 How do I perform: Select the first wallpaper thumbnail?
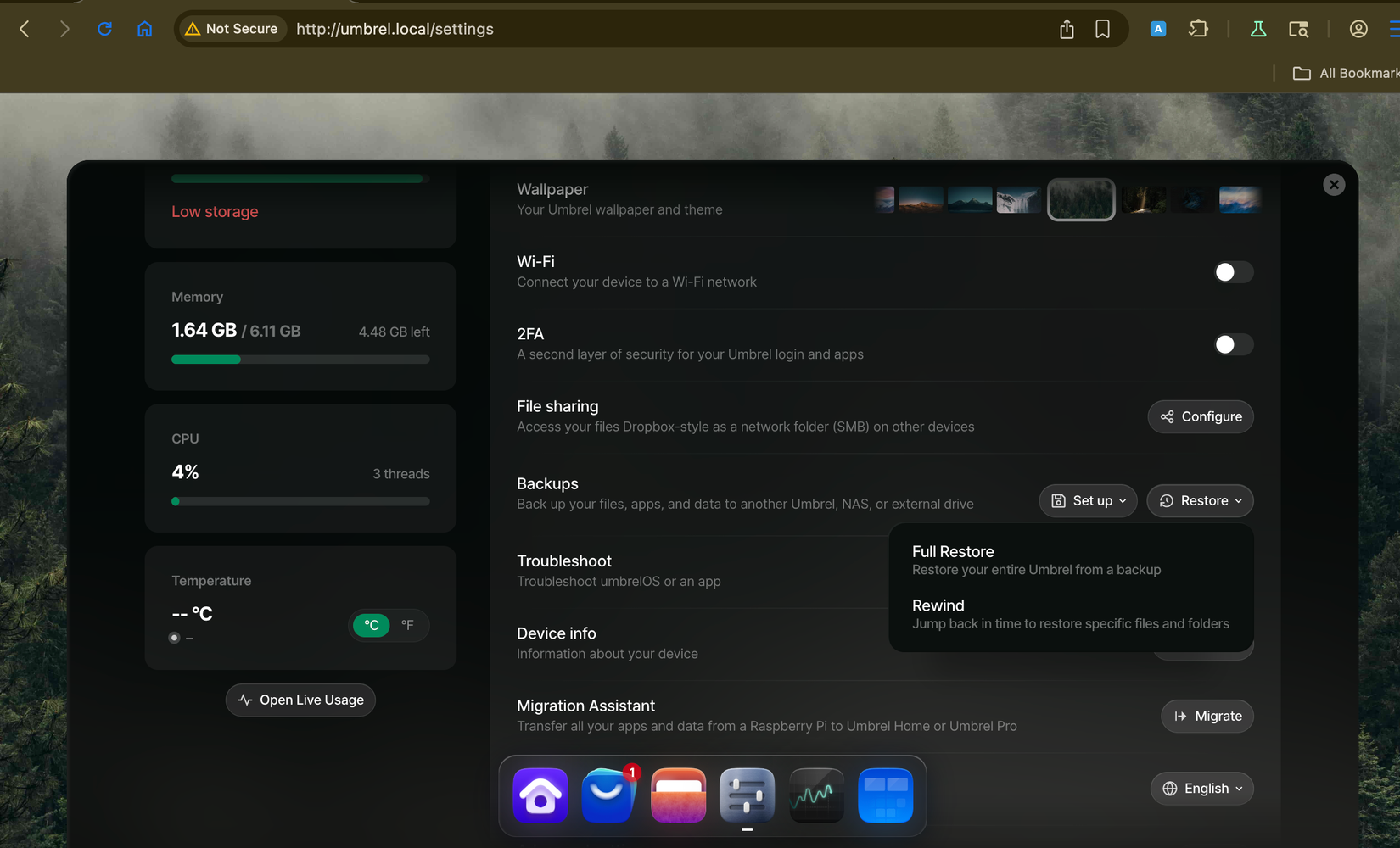pos(884,199)
